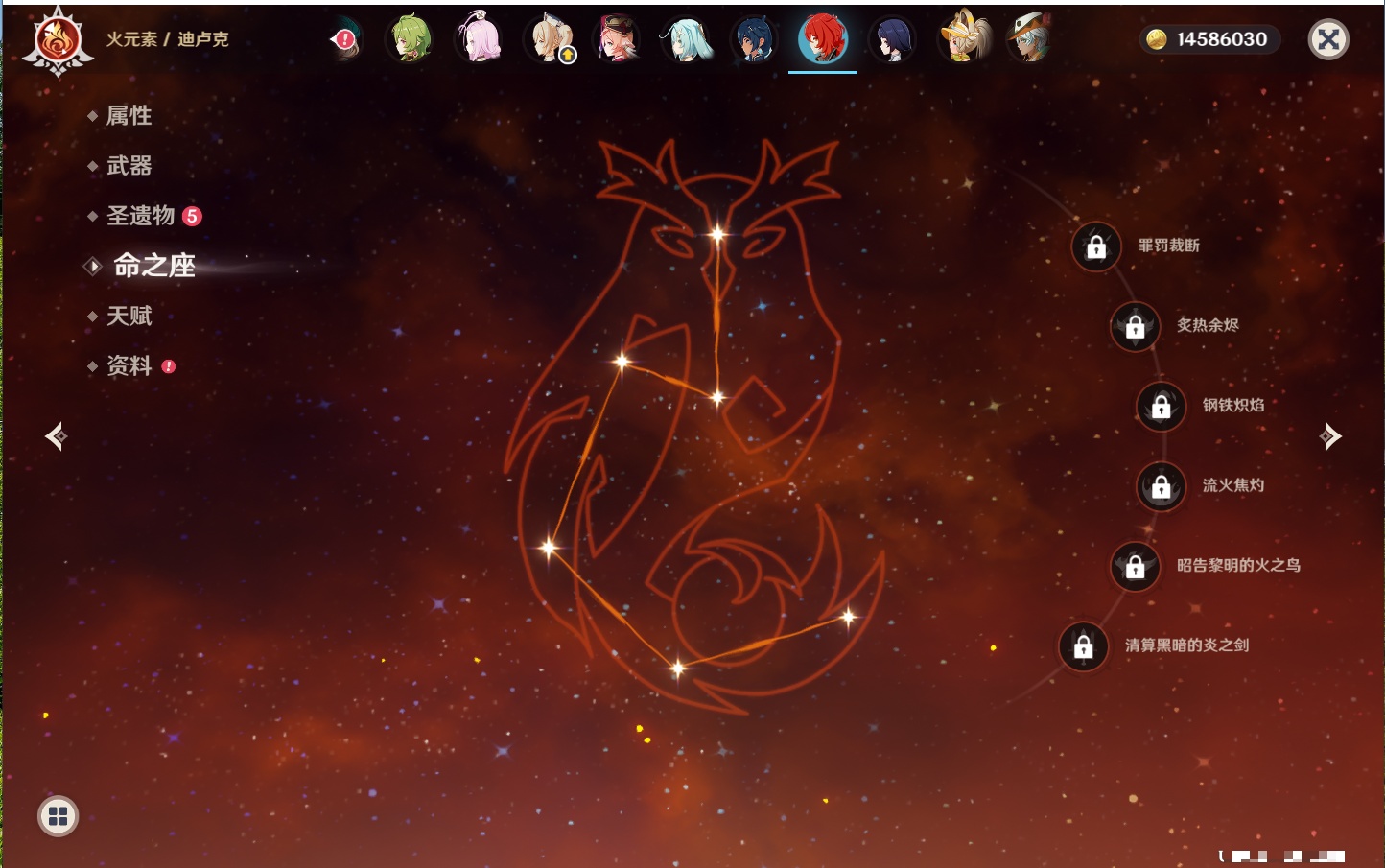
Task: Close the character screen with X button
Action: coord(1328,39)
